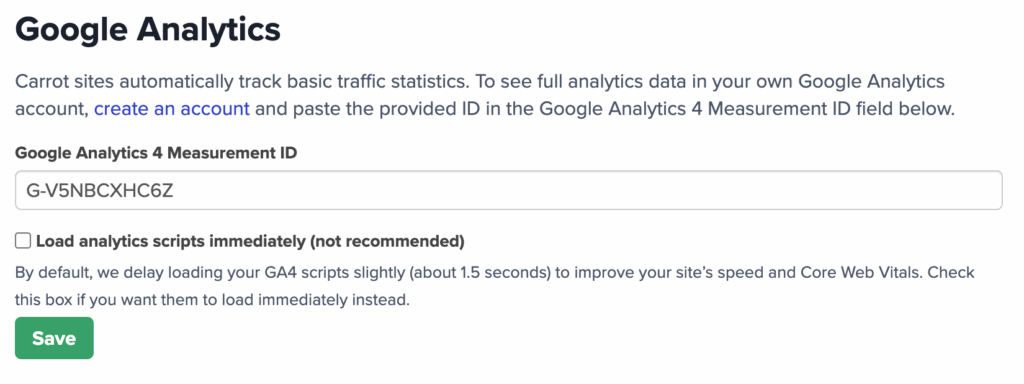Open the "create an account" link

172,108
